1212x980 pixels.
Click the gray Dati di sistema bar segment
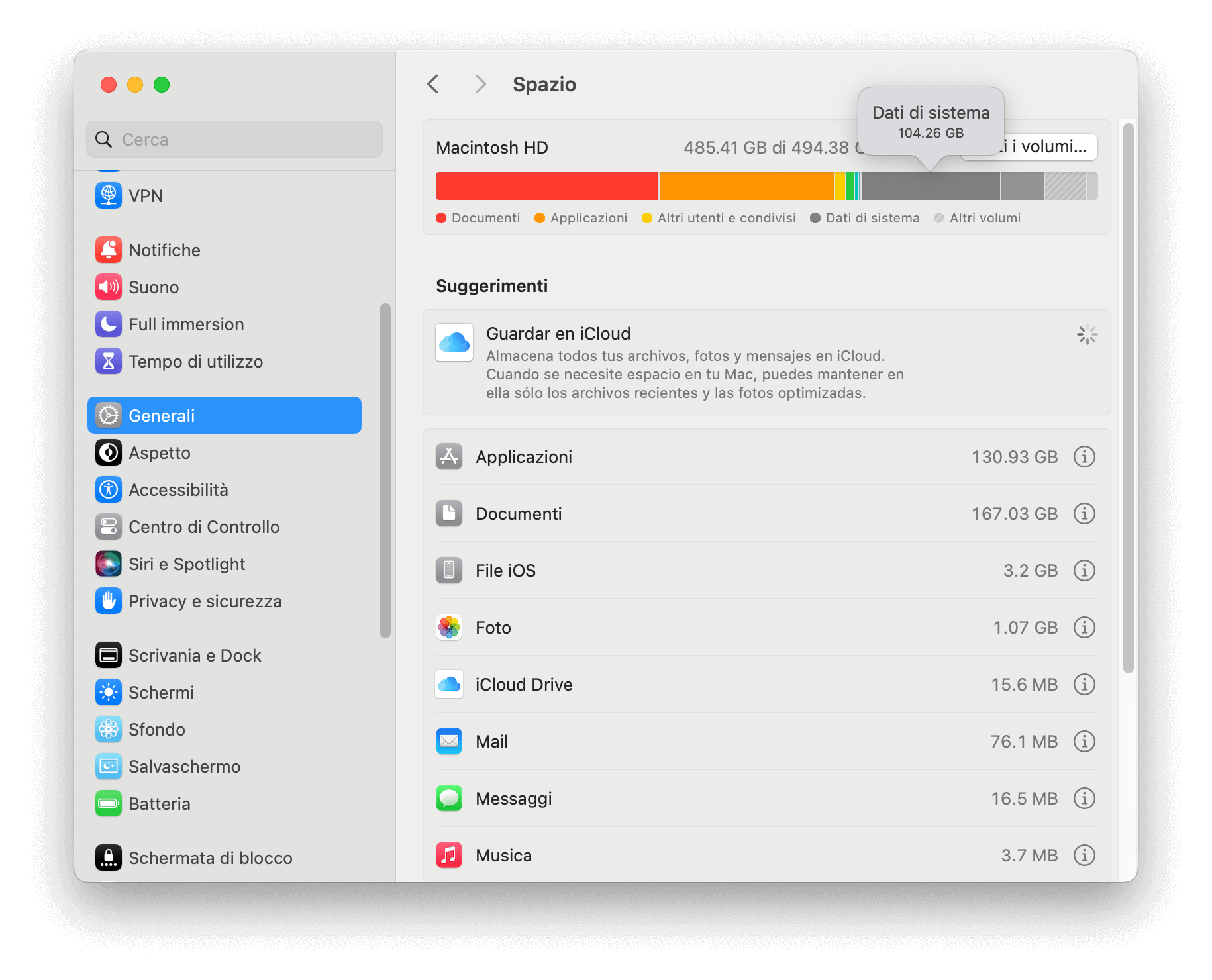[931, 186]
